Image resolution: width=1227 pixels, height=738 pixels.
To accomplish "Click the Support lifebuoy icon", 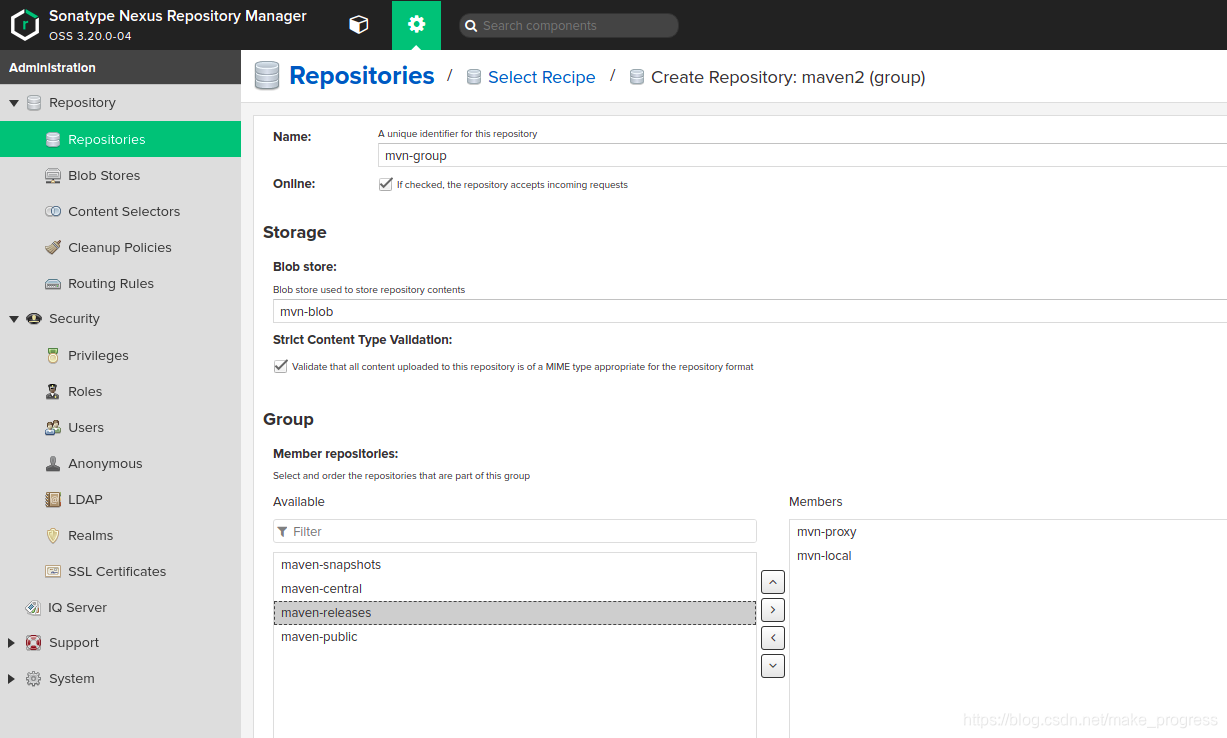I will (x=34, y=643).
